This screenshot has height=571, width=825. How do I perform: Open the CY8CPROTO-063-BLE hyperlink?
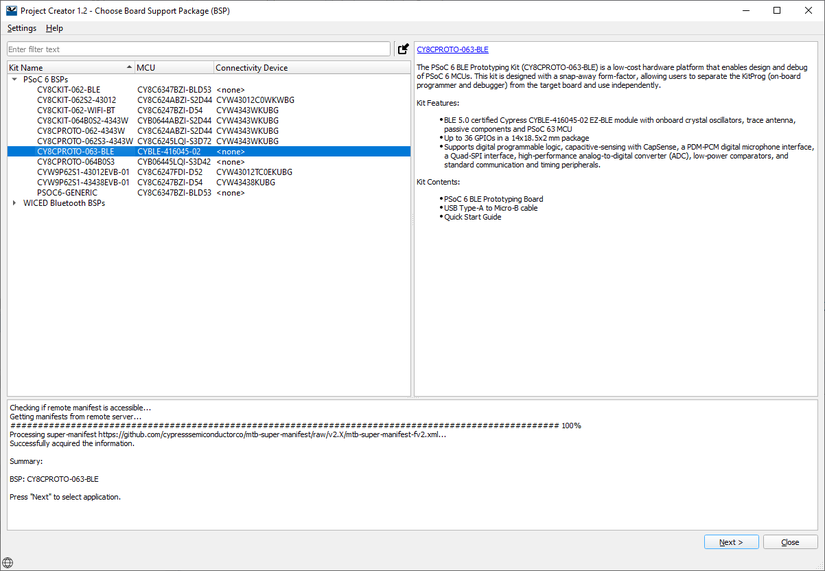click(x=452, y=49)
